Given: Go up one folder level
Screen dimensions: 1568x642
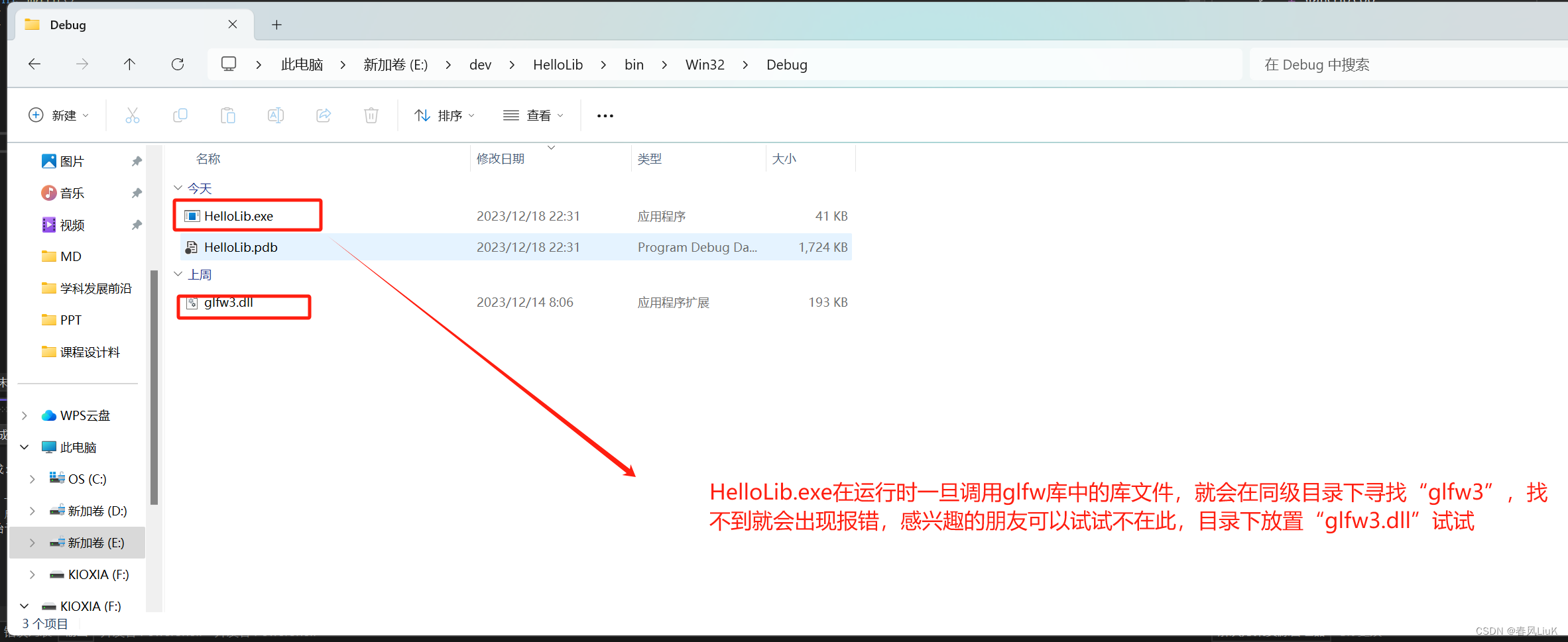Looking at the screenshot, I should click(x=129, y=64).
